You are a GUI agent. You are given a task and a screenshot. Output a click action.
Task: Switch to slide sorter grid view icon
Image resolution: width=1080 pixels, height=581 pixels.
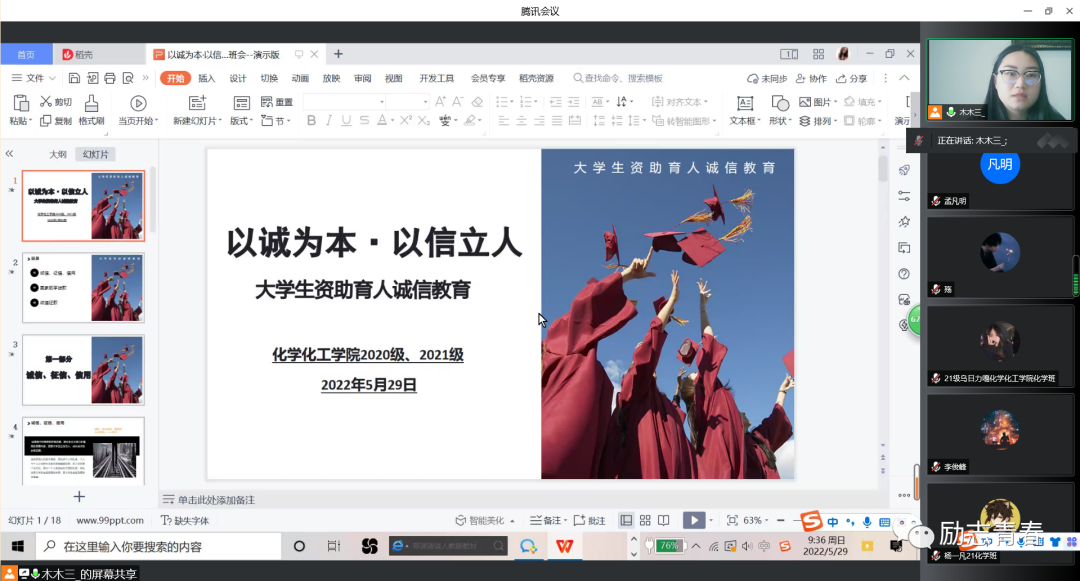tap(644, 520)
